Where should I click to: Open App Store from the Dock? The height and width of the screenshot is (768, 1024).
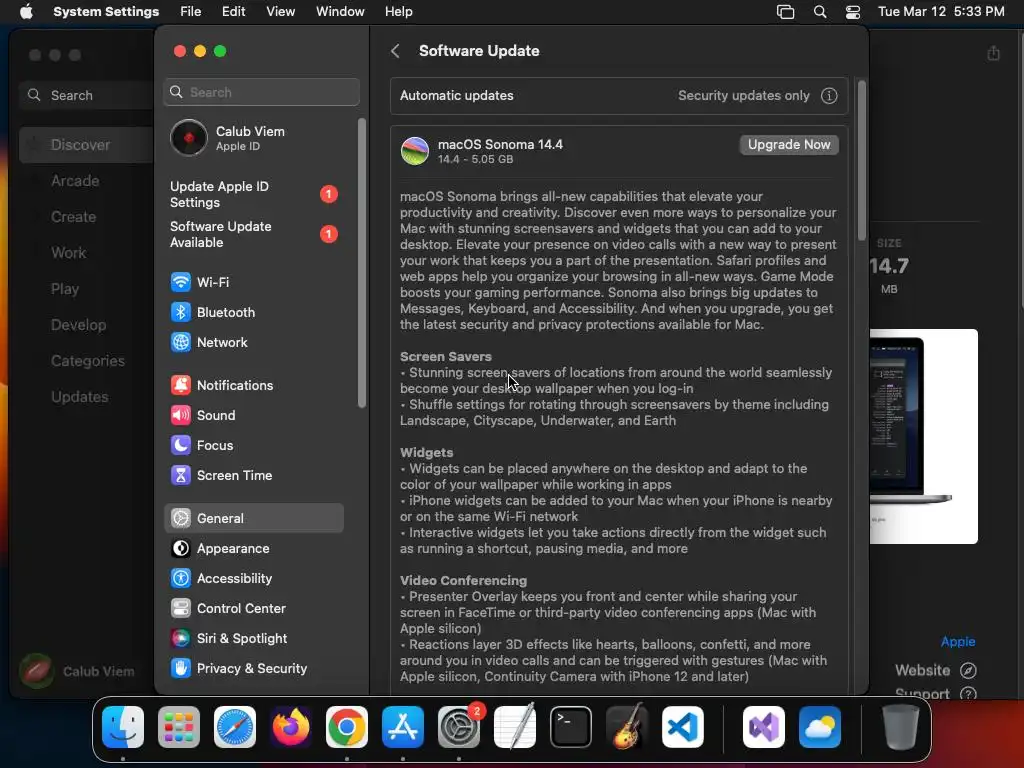point(403,727)
